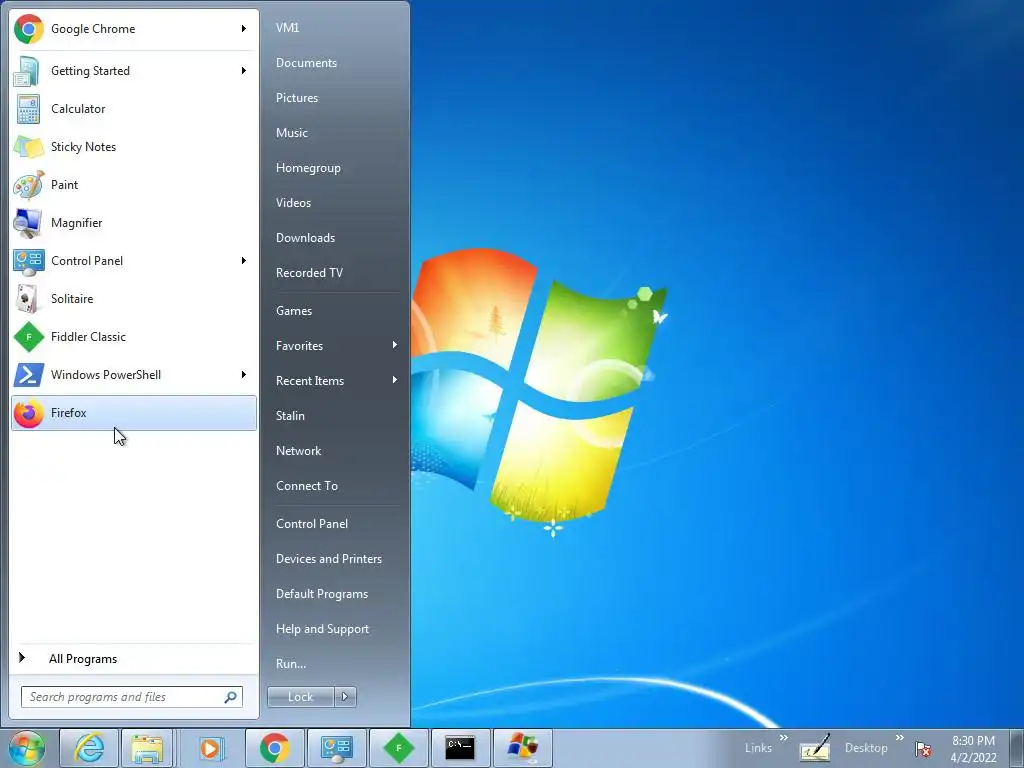Viewport: 1024px width, 768px height.
Task: Launch Calculator from the Start menu
Action: coord(133,109)
